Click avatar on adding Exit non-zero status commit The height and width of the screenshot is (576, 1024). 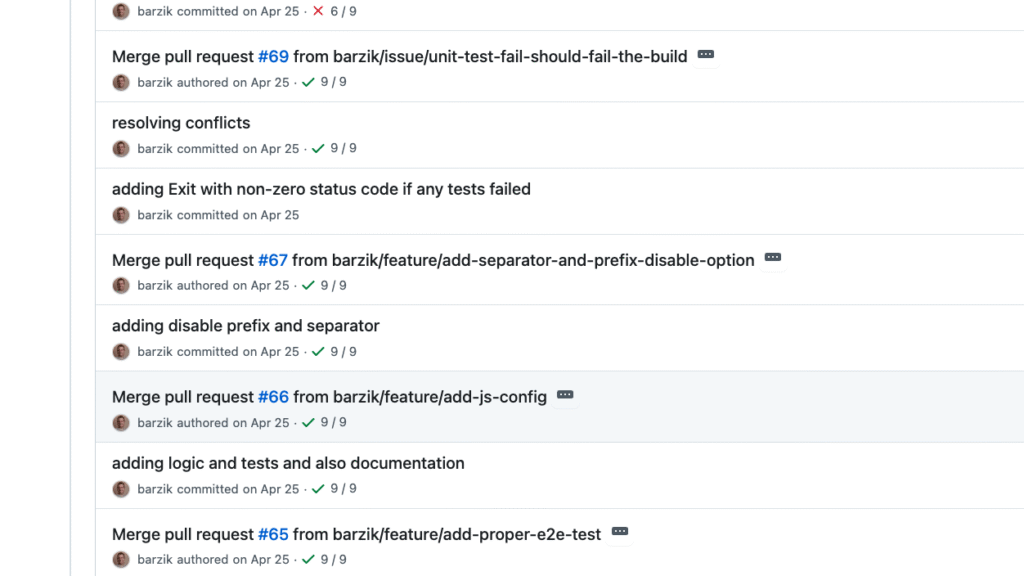pos(120,215)
